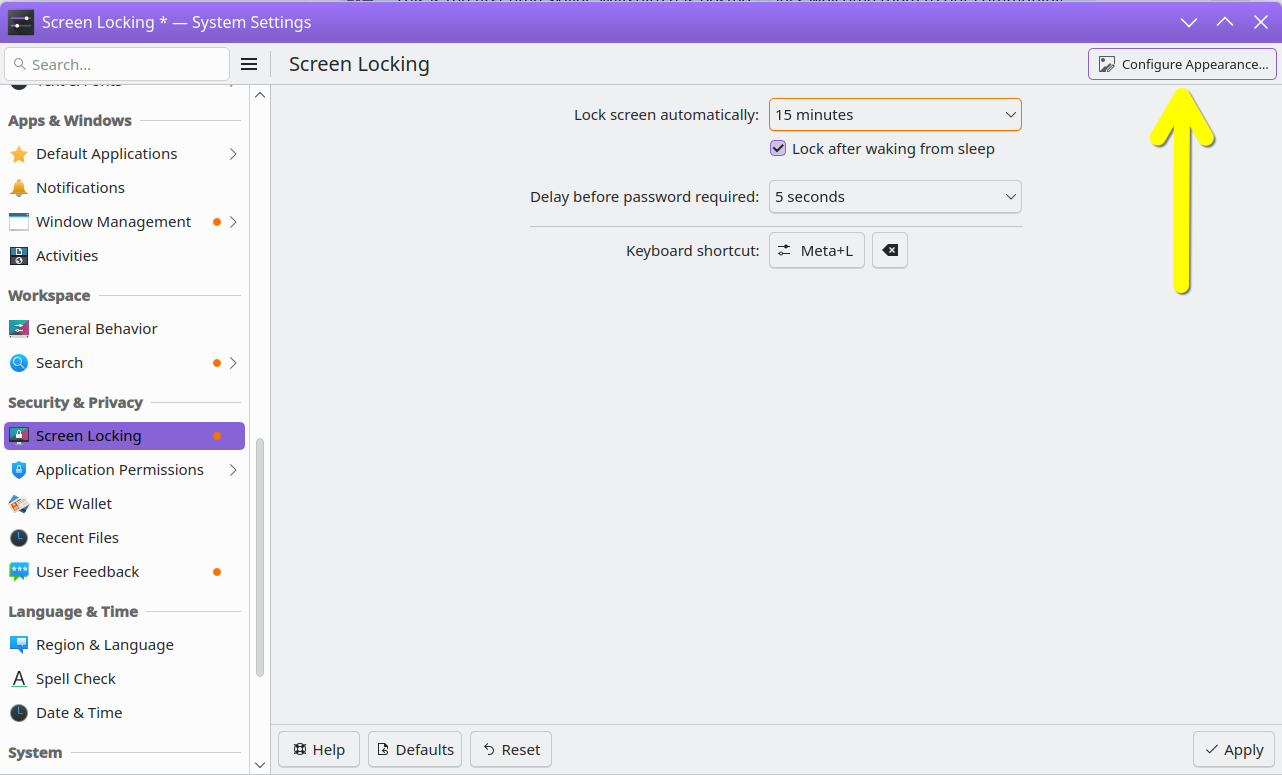Maximize the System Settings window
Image resolution: width=1282 pixels, height=775 pixels.
pyautogui.click(x=1225, y=22)
